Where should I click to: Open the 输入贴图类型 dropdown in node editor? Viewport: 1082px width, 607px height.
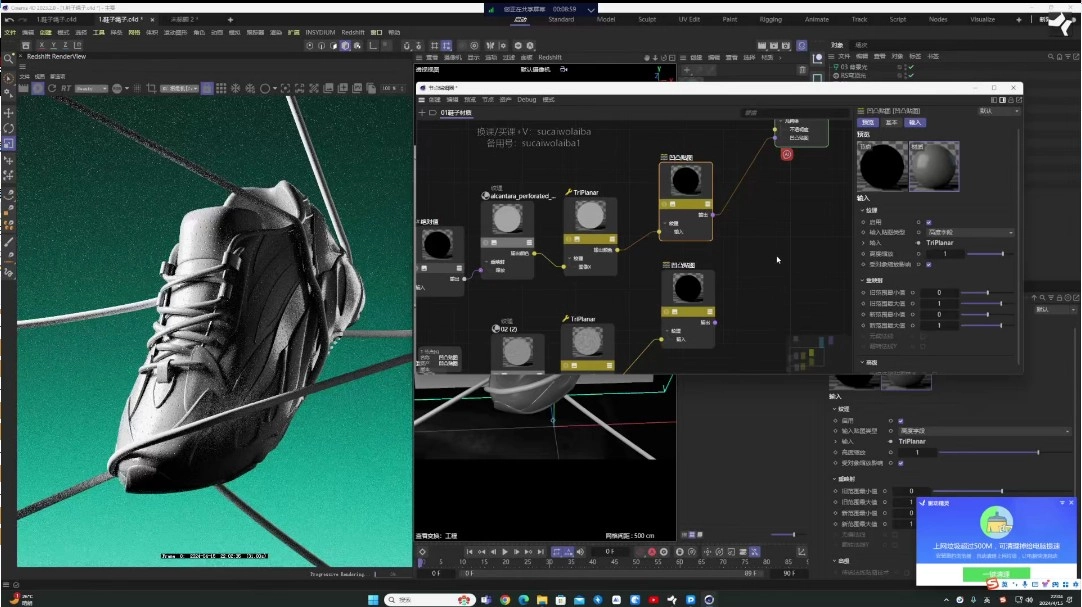tap(969, 232)
